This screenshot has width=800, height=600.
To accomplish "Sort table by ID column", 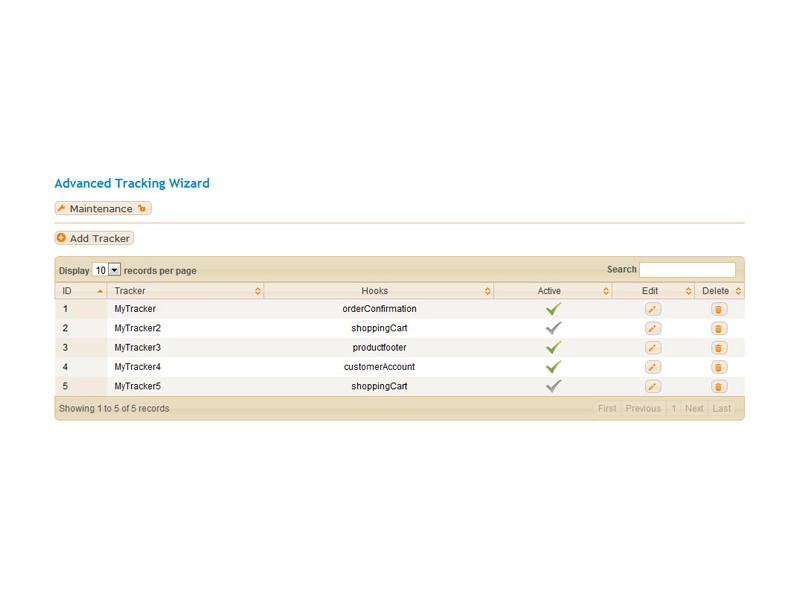I will 81,291.
